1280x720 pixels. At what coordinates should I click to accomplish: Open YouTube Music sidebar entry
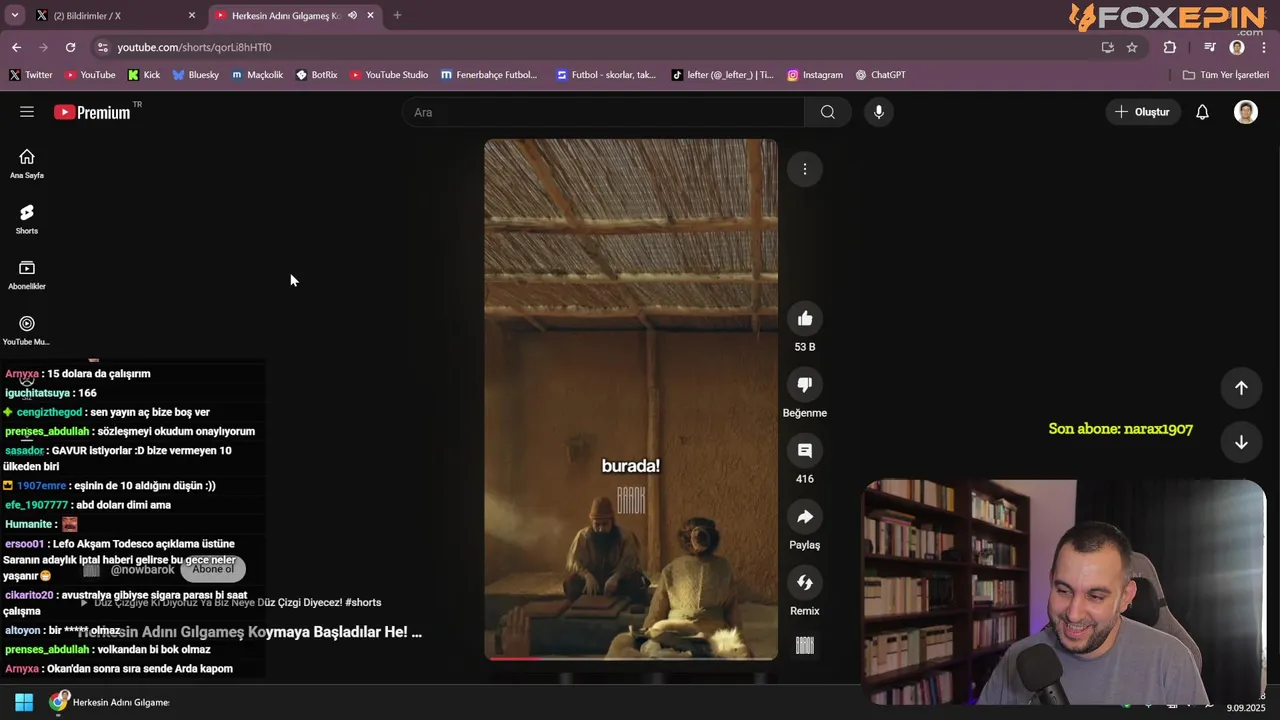pyautogui.click(x=27, y=331)
